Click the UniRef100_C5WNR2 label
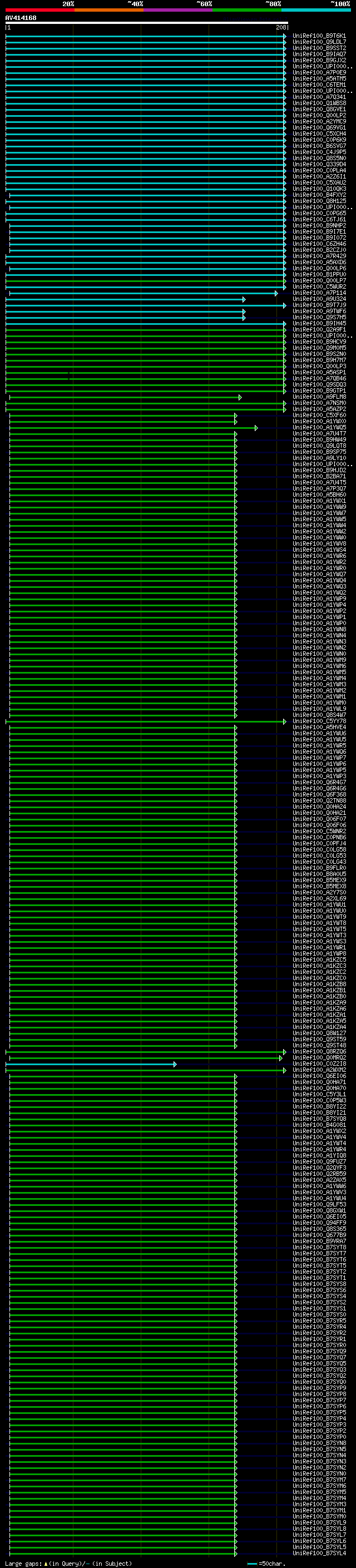The height and width of the screenshot is (1568, 356). point(319,832)
